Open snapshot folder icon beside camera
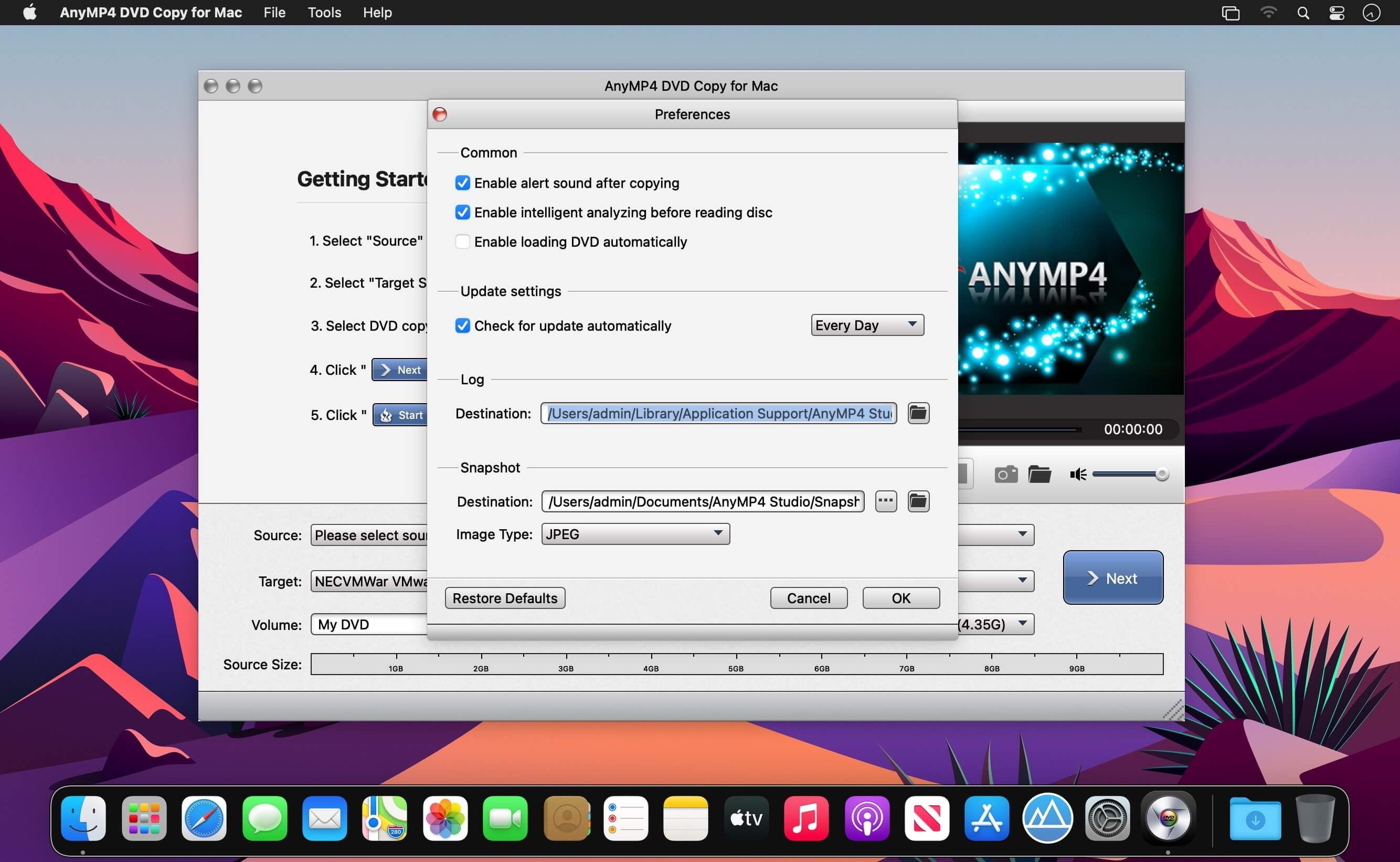1400x862 pixels. pos(1040,475)
